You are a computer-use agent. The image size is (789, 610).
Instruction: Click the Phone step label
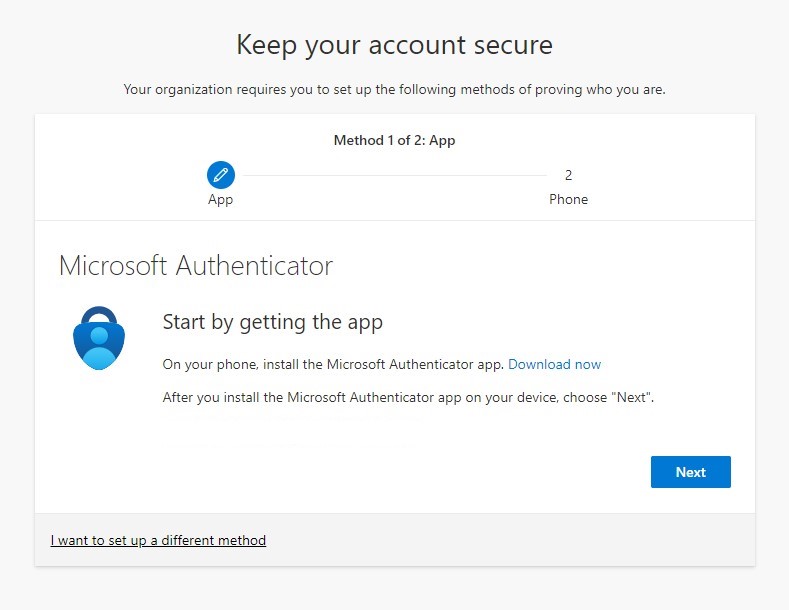click(568, 199)
